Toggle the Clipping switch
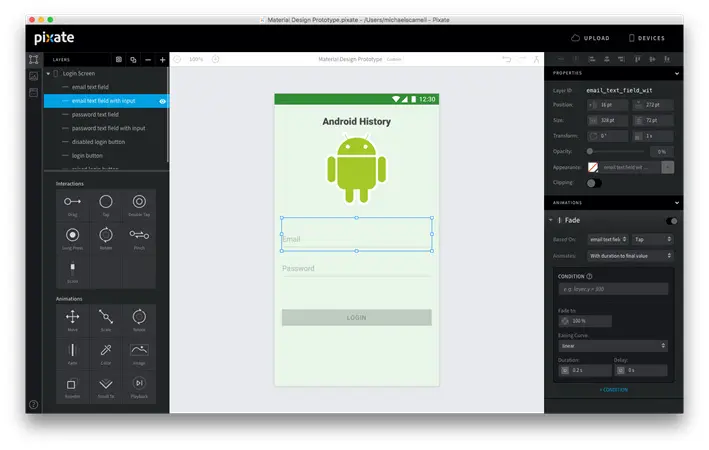The height and width of the screenshot is (450, 709). pyautogui.click(x=594, y=183)
